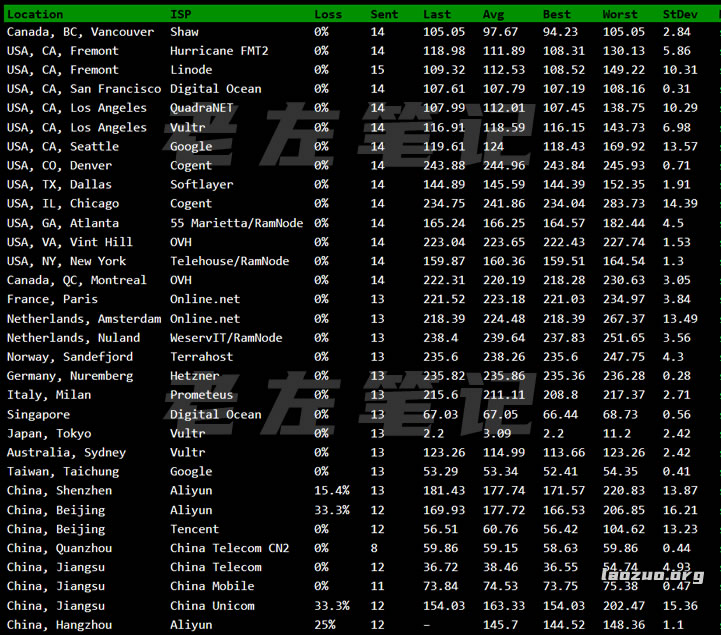Select China, Hangzhou location

(59, 625)
